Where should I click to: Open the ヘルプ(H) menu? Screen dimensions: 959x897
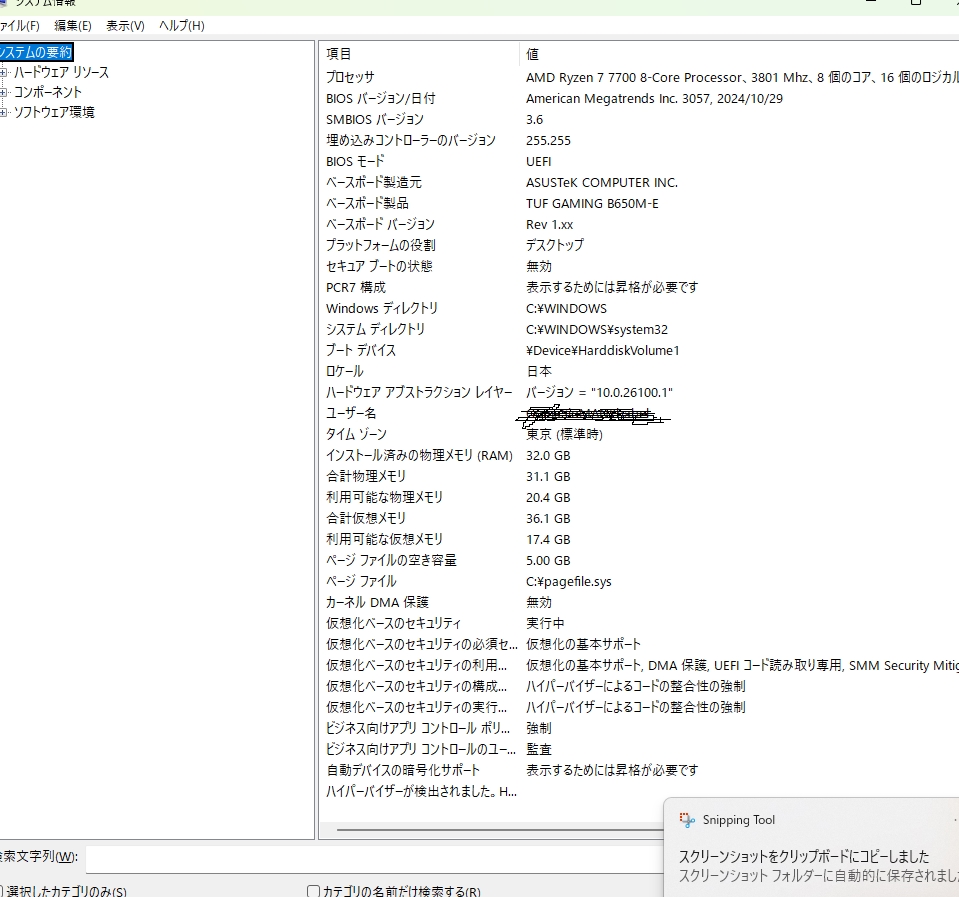(182, 26)
